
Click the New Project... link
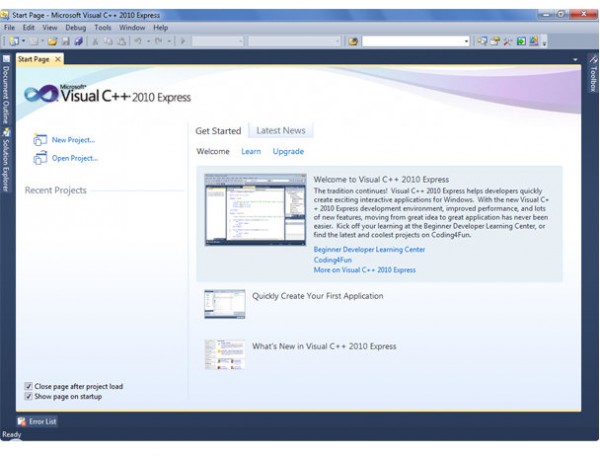[73, 140]
